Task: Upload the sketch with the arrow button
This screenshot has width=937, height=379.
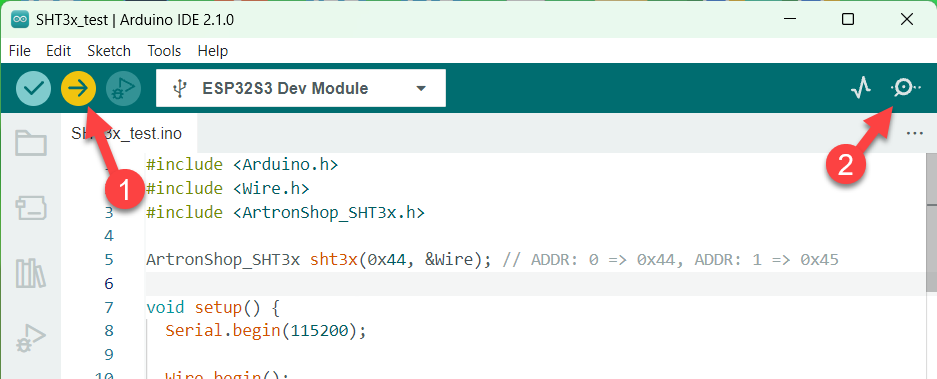Action: coord(78,88)
